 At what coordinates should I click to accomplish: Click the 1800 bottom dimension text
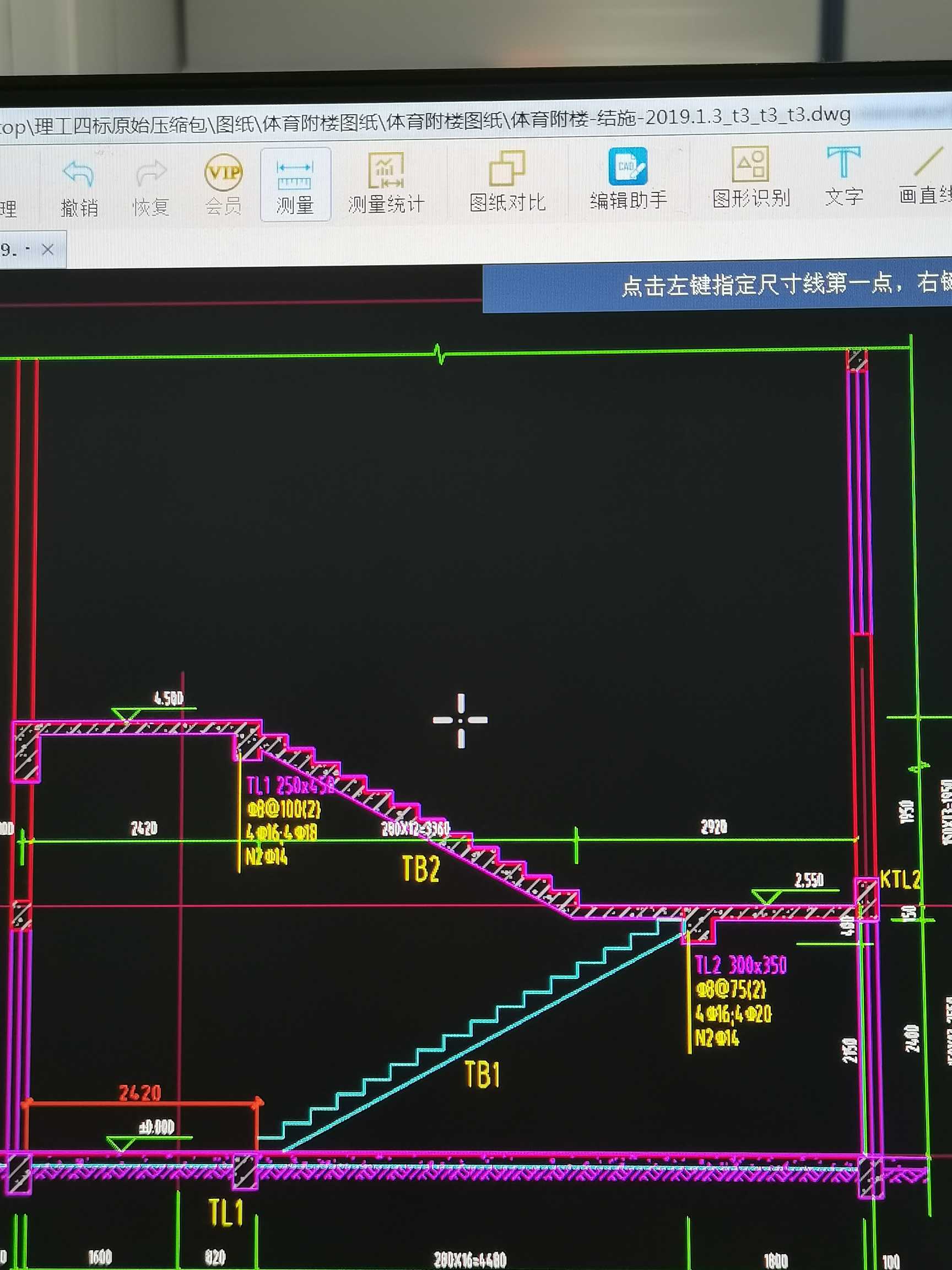776,1261
